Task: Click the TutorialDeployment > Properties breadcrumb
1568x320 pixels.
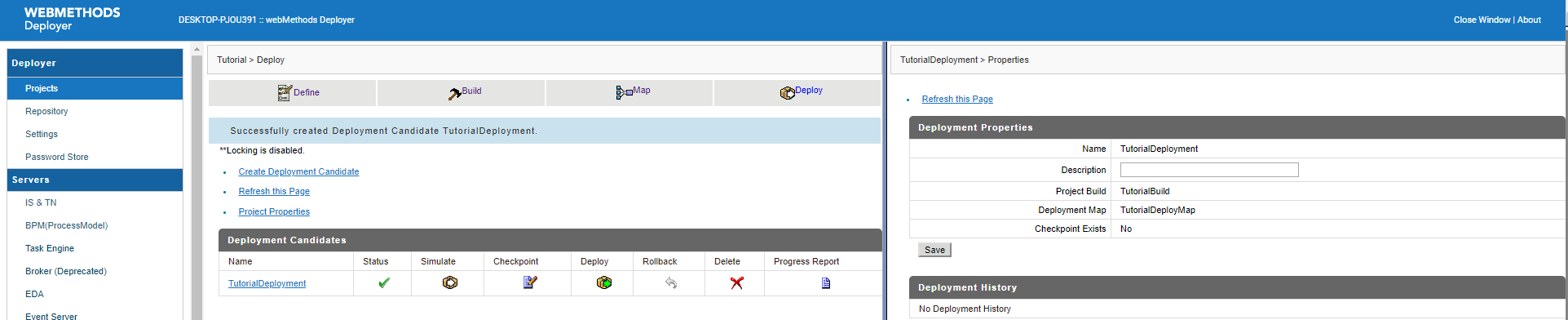Action: tap(964, 60)
